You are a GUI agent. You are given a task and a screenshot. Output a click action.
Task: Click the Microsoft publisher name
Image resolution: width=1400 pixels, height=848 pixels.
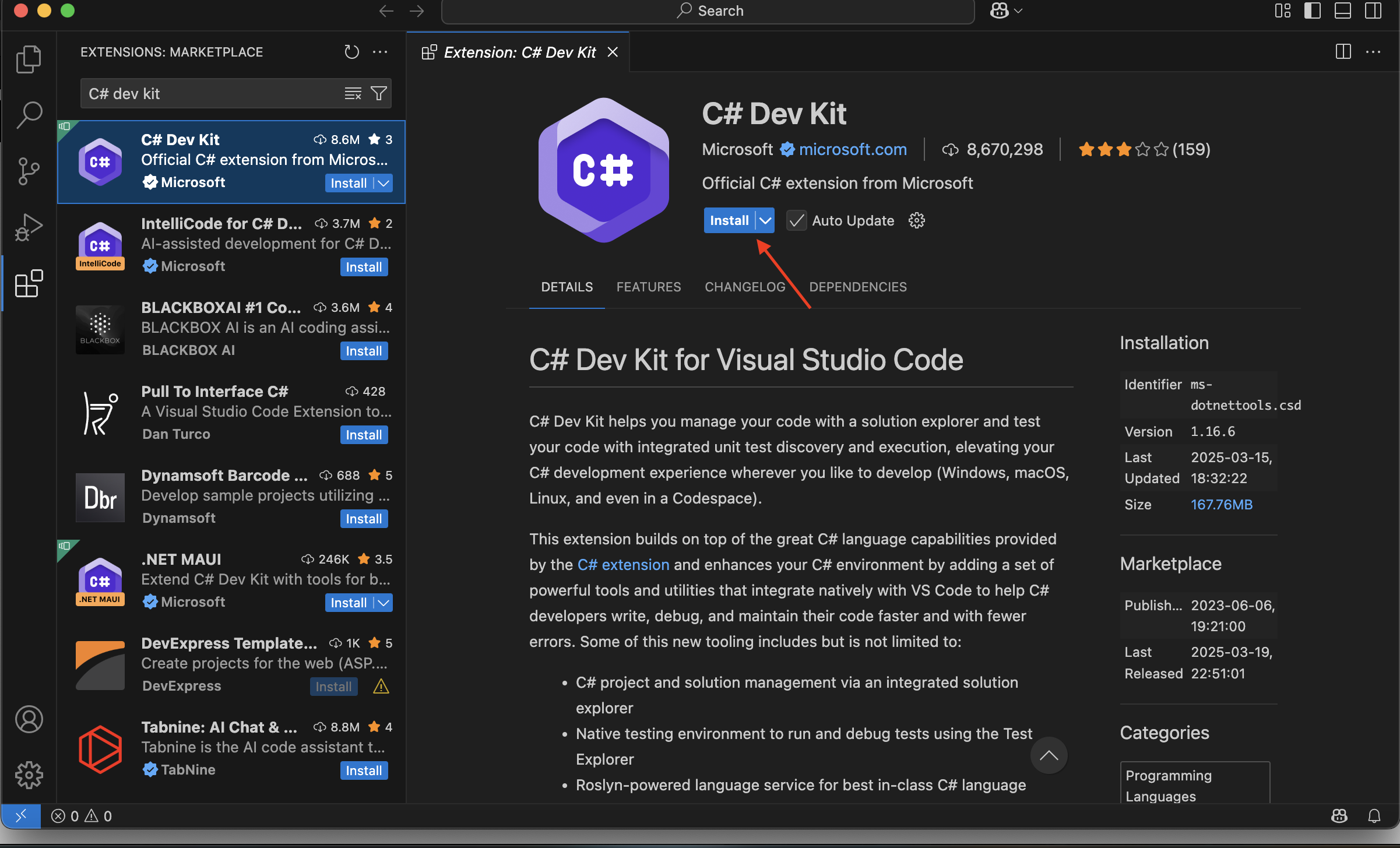click(x=737, y=149)
